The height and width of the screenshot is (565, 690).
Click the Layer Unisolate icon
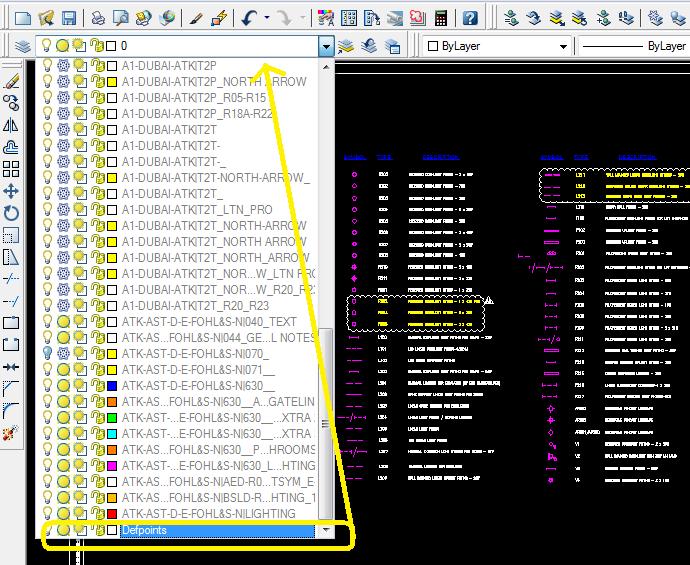pyautogui.click(x=580, y=18)
